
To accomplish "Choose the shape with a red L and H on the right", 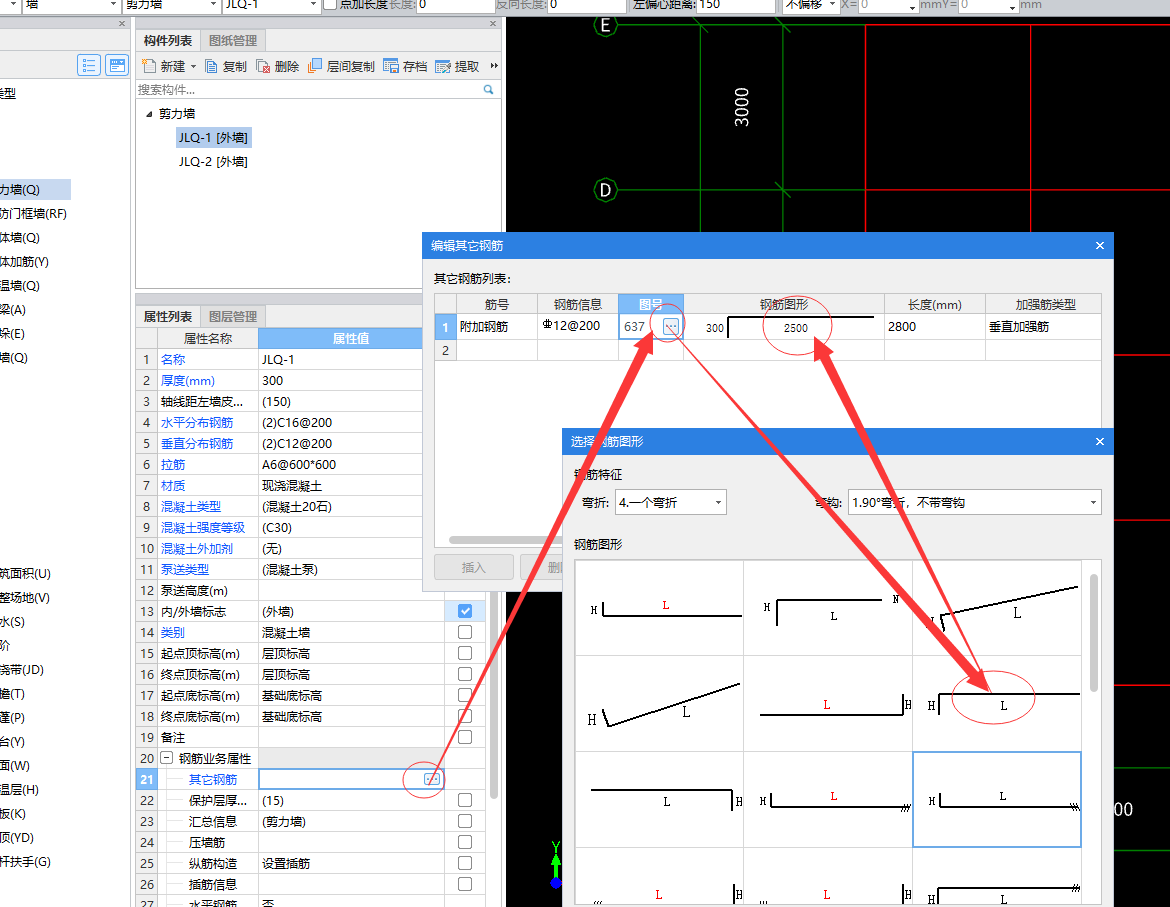I will [x=828, y=703].
